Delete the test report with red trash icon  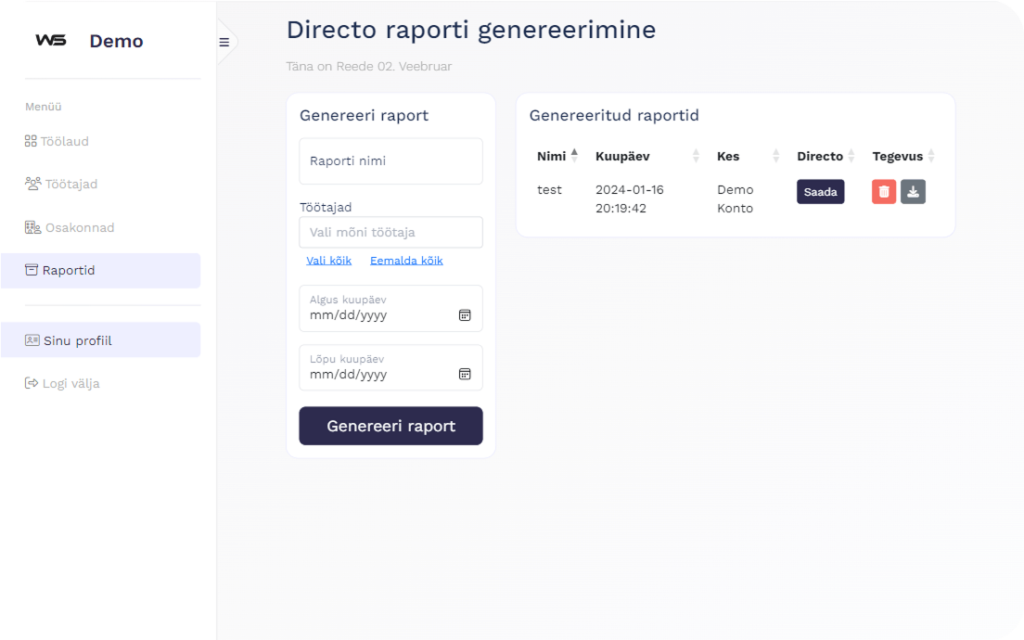pos(884,192)
